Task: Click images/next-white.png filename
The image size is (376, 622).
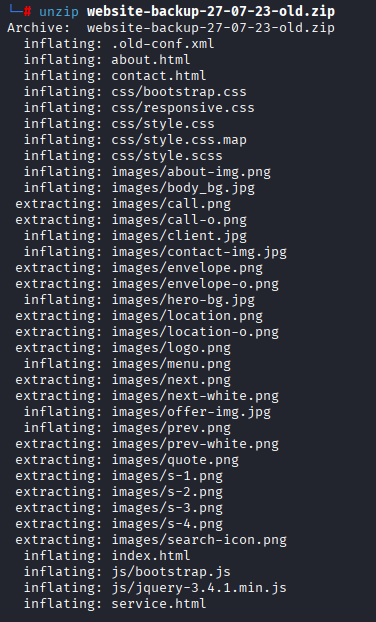Action: tap(195, 395)
